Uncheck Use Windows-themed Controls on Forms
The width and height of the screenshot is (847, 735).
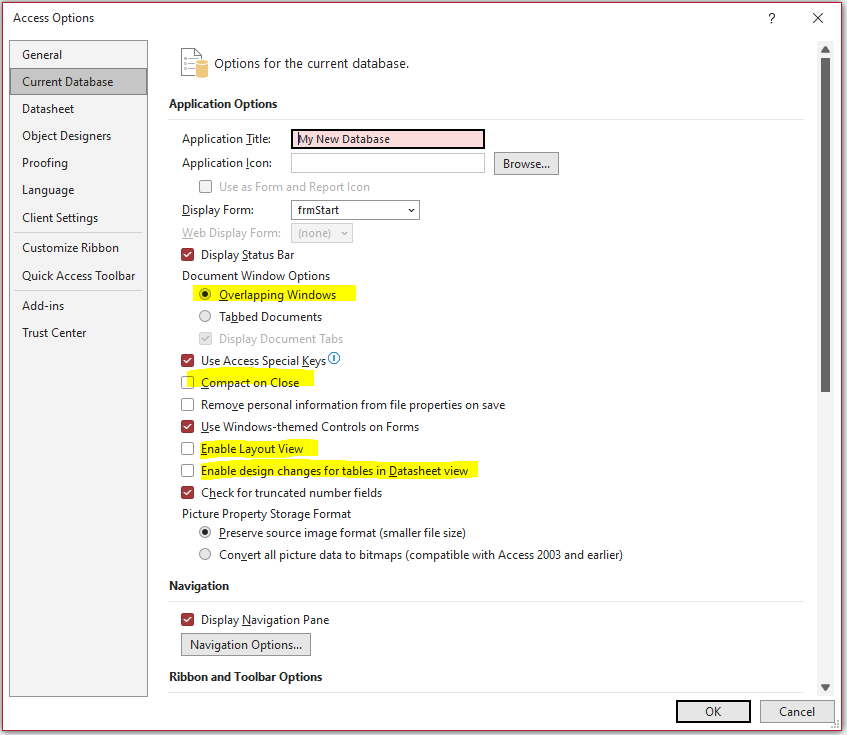187,427
